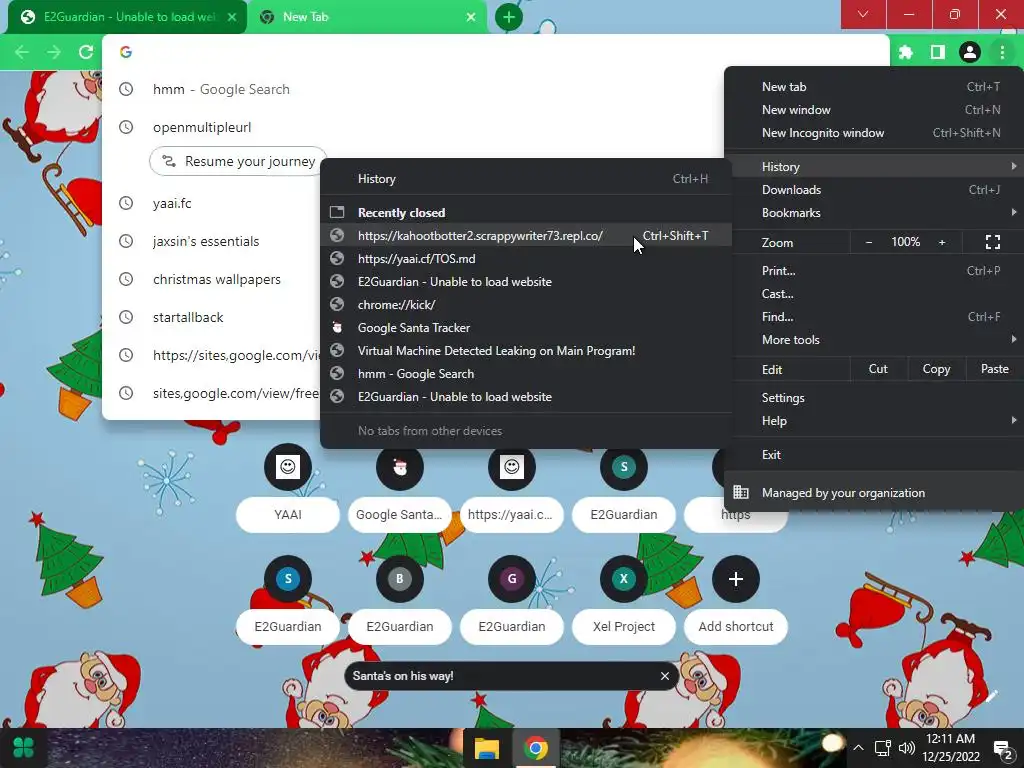
Task: Show hidden system tray icons
Action: 859,748
